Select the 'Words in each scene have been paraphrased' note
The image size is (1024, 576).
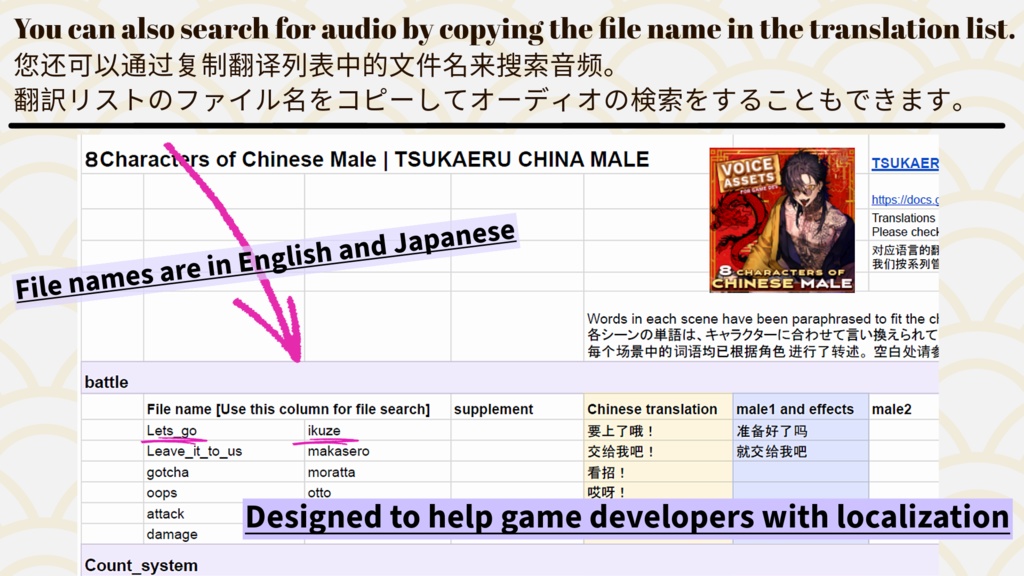coord(762,319)
